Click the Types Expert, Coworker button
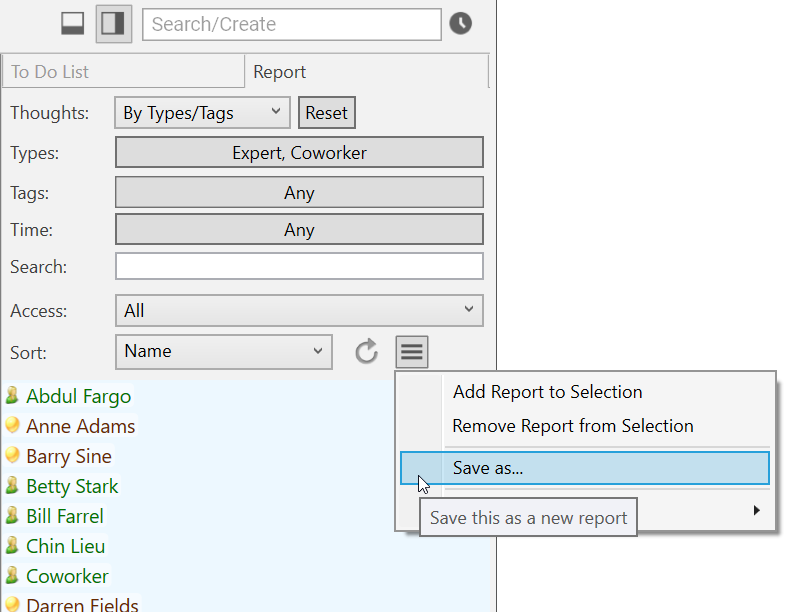The image size is (791, 612). [x=299, y=153]
